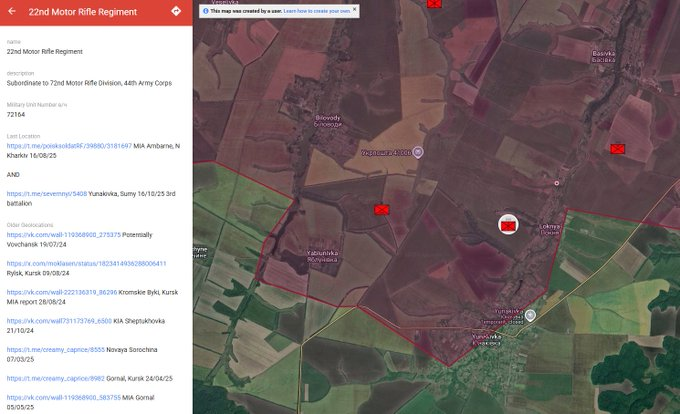Open the poisksoldatRF Telegram link

(69, 146)
